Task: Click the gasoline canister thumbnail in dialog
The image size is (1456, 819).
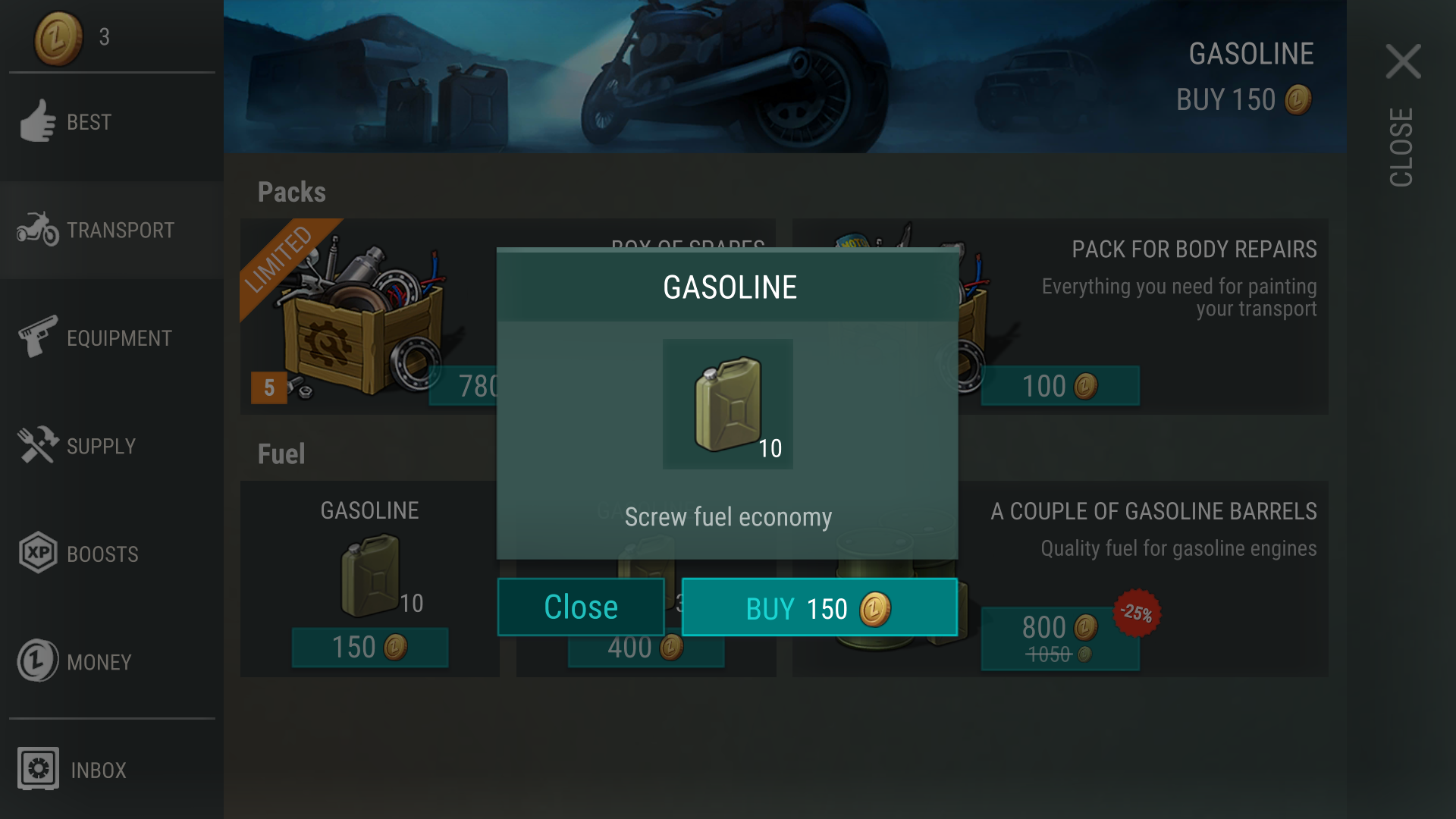Action: (728, 404)
